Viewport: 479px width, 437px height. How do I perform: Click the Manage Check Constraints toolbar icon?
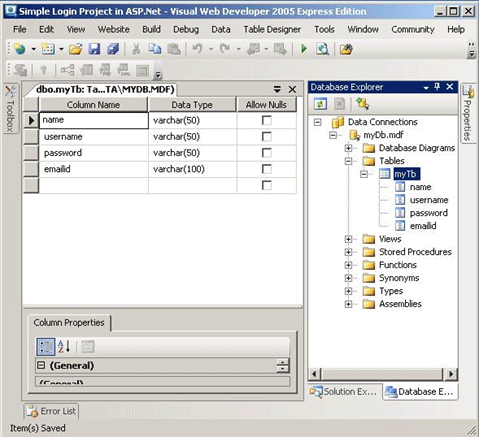pyautogui.click(x=142, y=70)
